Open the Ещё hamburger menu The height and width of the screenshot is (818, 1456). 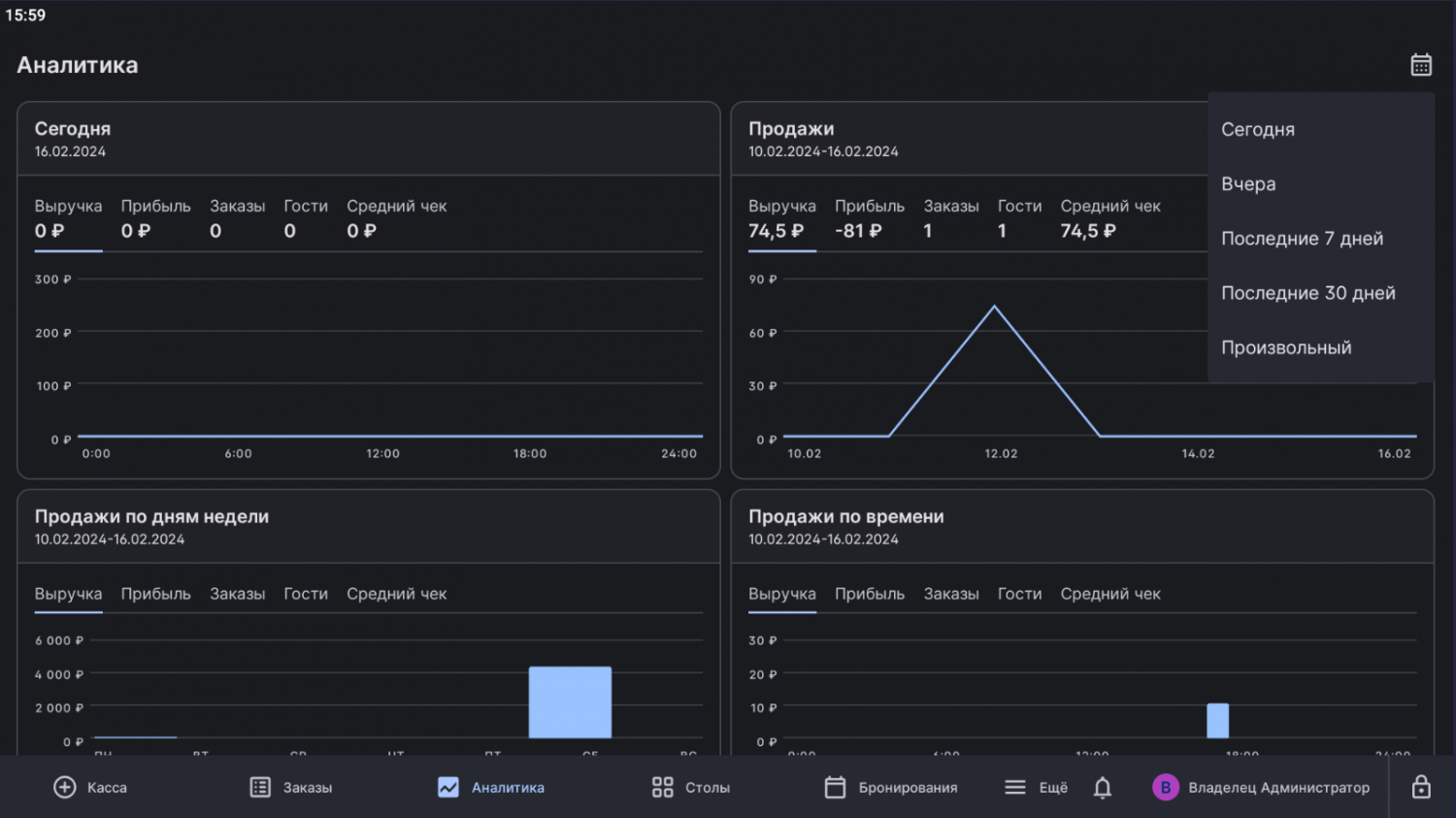(x=1036, y=788)
